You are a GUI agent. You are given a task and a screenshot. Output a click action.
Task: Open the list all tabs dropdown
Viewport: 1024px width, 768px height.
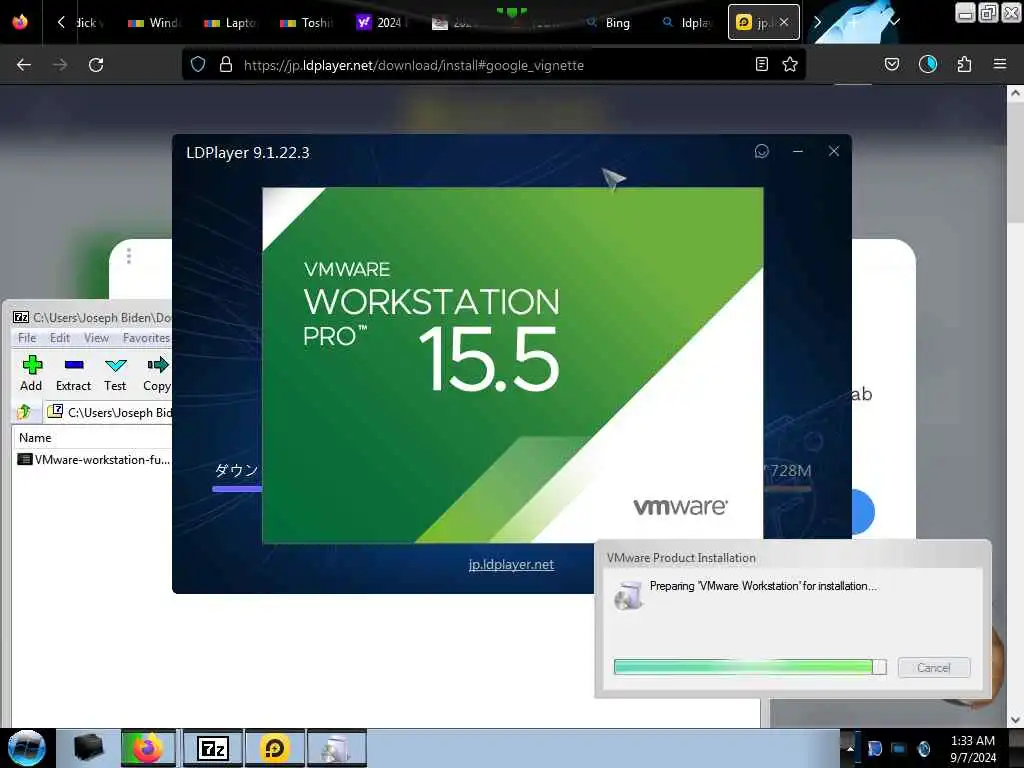pyautogui.click(x=895, y=22)
